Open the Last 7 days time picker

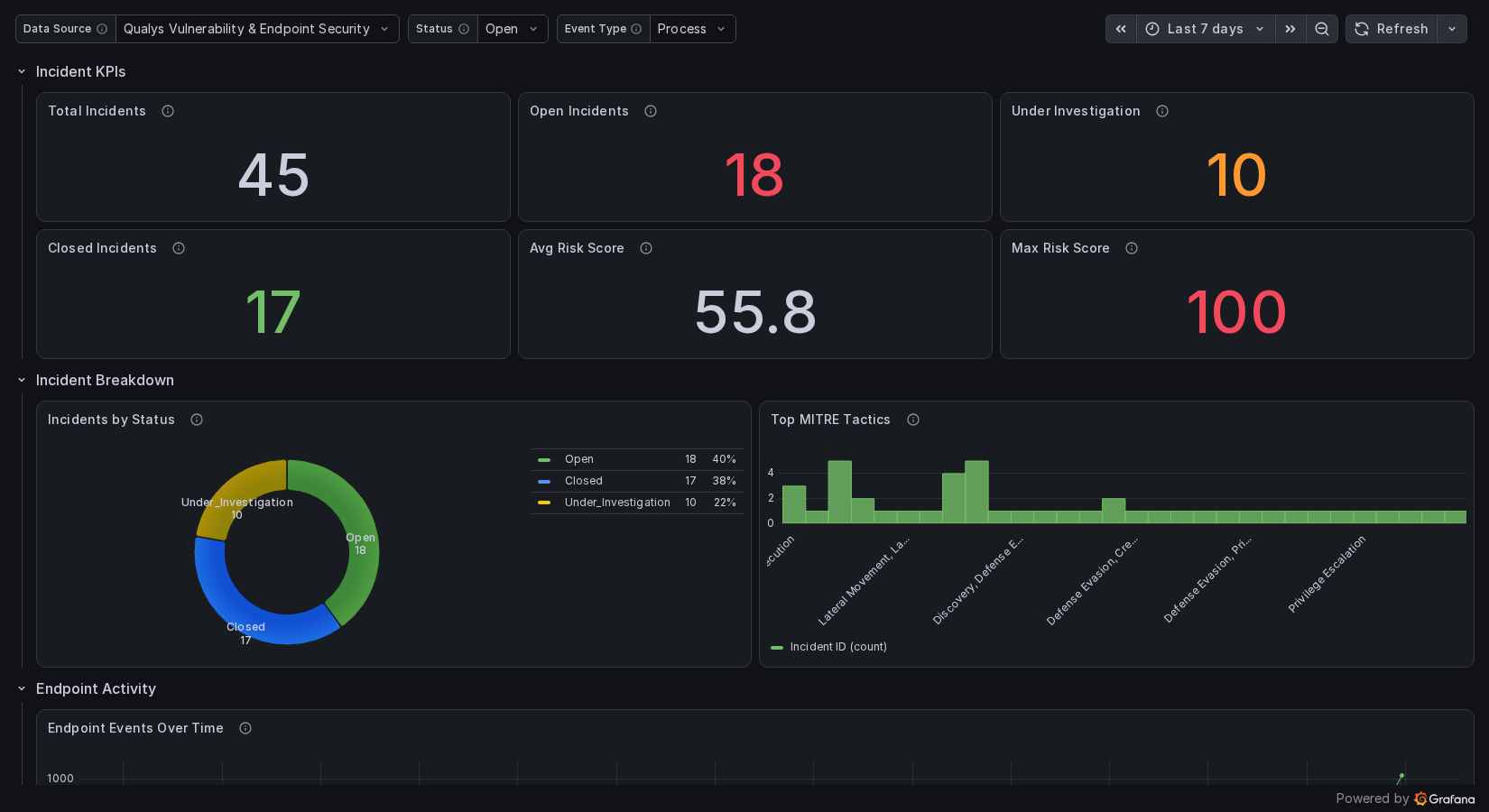click(x=1206, y=29)
